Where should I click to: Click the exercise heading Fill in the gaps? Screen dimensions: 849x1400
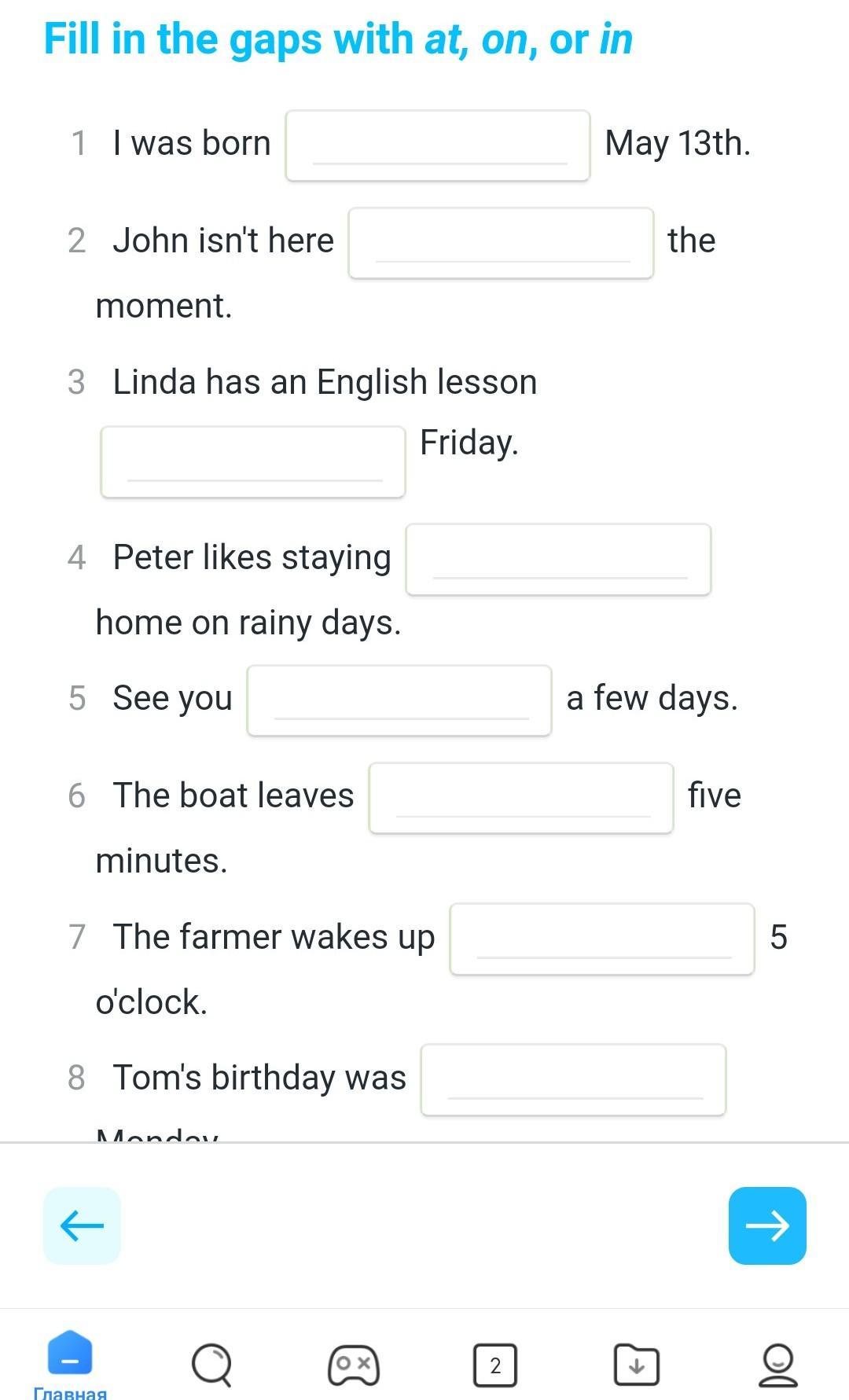point(338,39)
